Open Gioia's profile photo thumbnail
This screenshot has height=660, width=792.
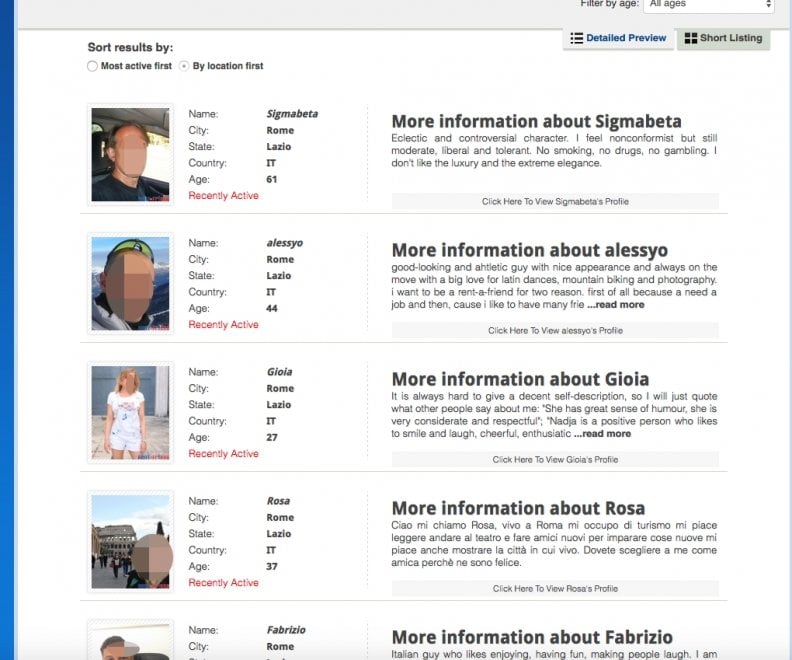[130, 413]
